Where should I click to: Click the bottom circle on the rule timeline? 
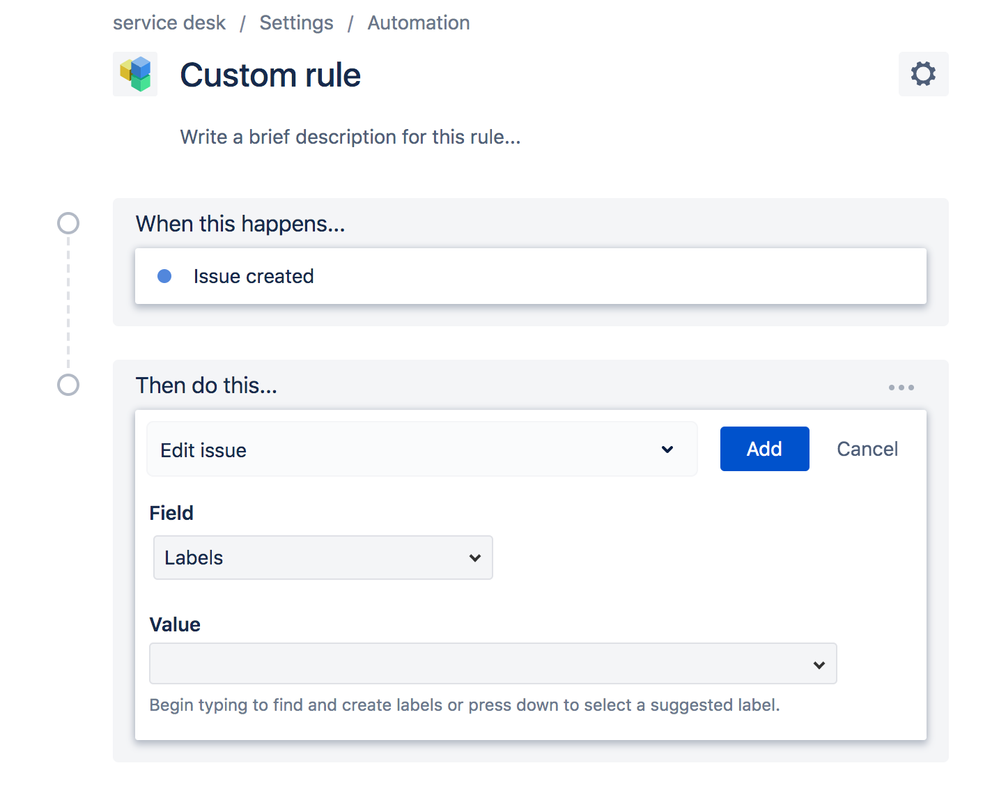pyautogui.click(x=67, y=384)
